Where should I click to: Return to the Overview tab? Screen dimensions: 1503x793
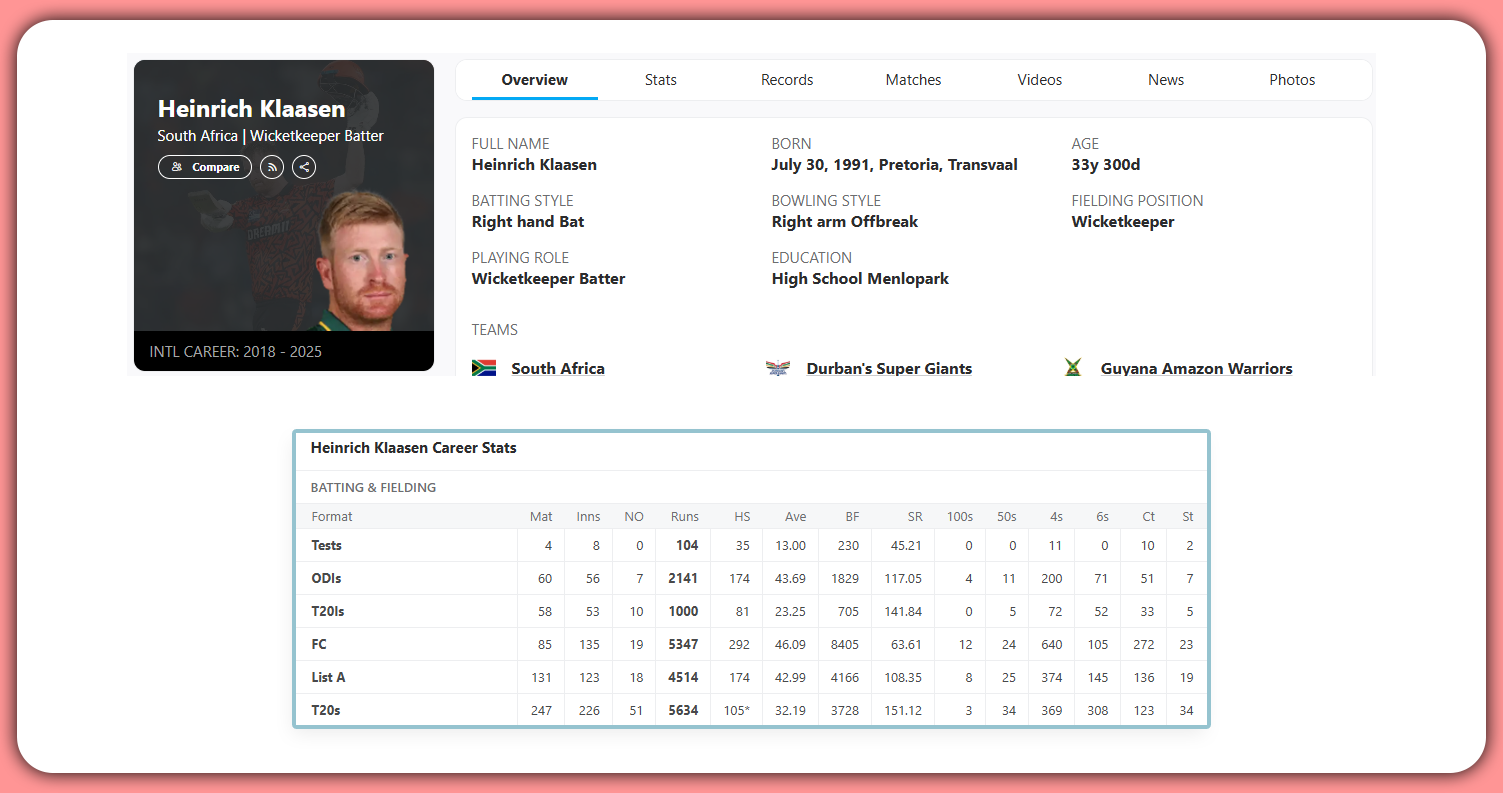coord(534,79)
